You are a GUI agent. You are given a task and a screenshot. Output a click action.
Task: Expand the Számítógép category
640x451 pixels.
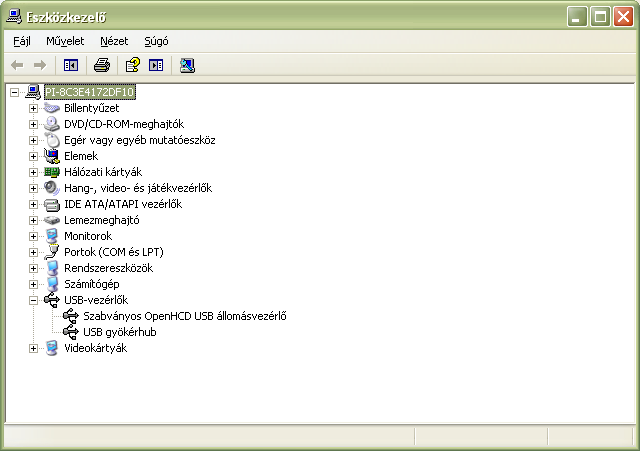tap(33, 284)
